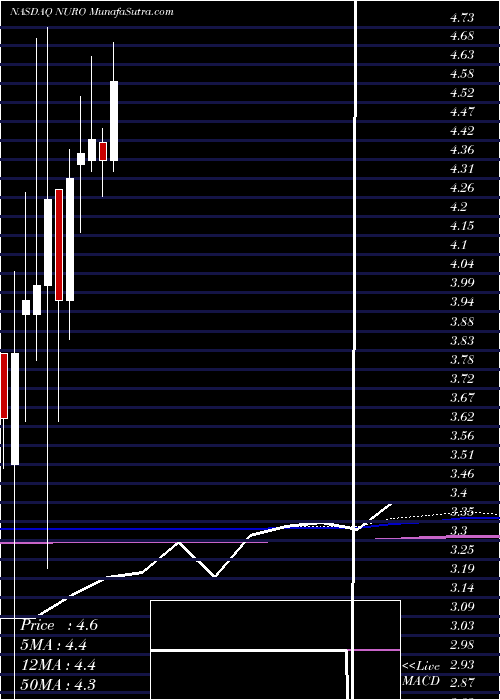Click the 3.51 price axis label
500x700 pixels.
pyautogui.click(x=462, y=454)
